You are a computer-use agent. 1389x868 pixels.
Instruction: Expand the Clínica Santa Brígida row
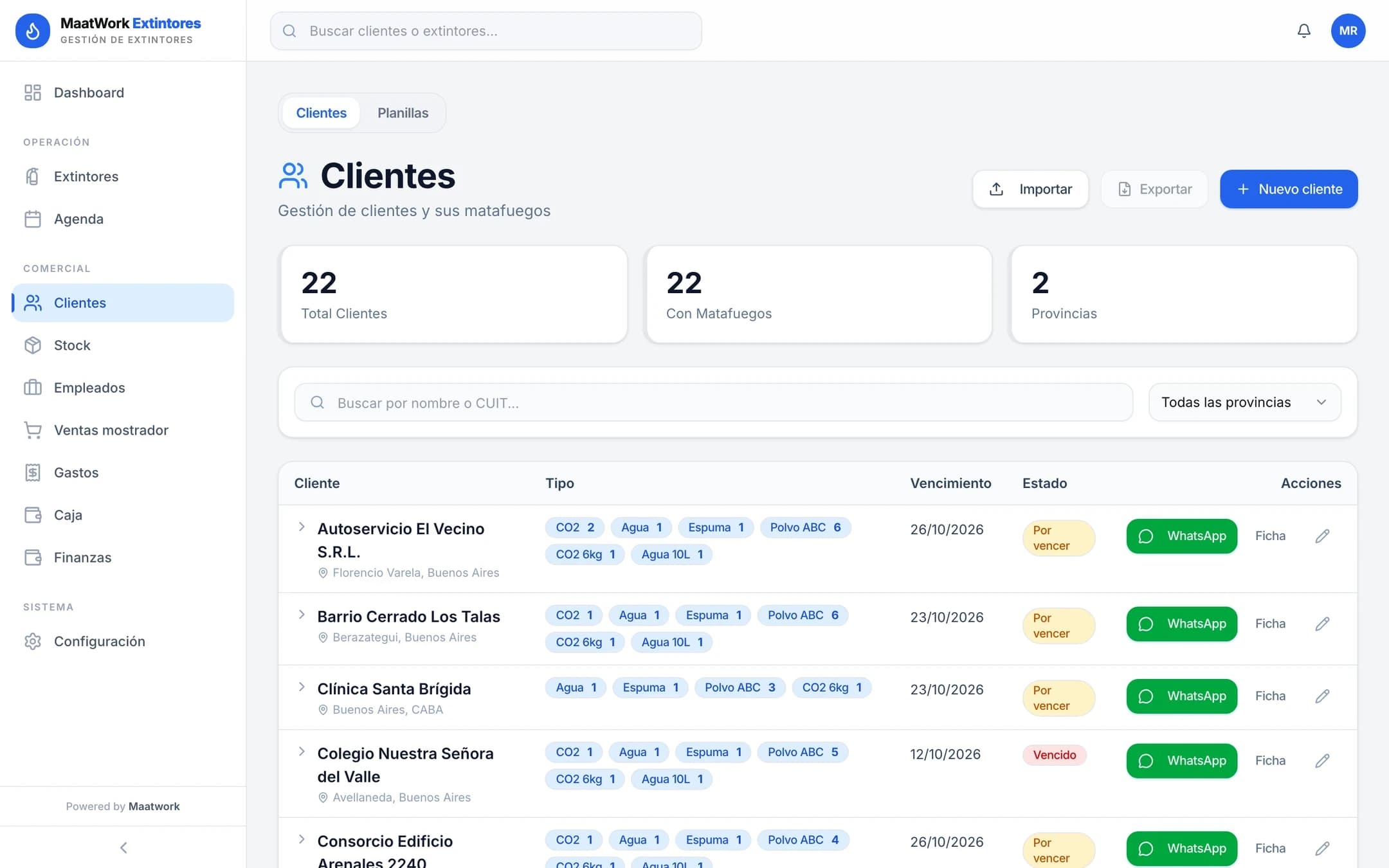pyautogui.click(x=301, y=687)
